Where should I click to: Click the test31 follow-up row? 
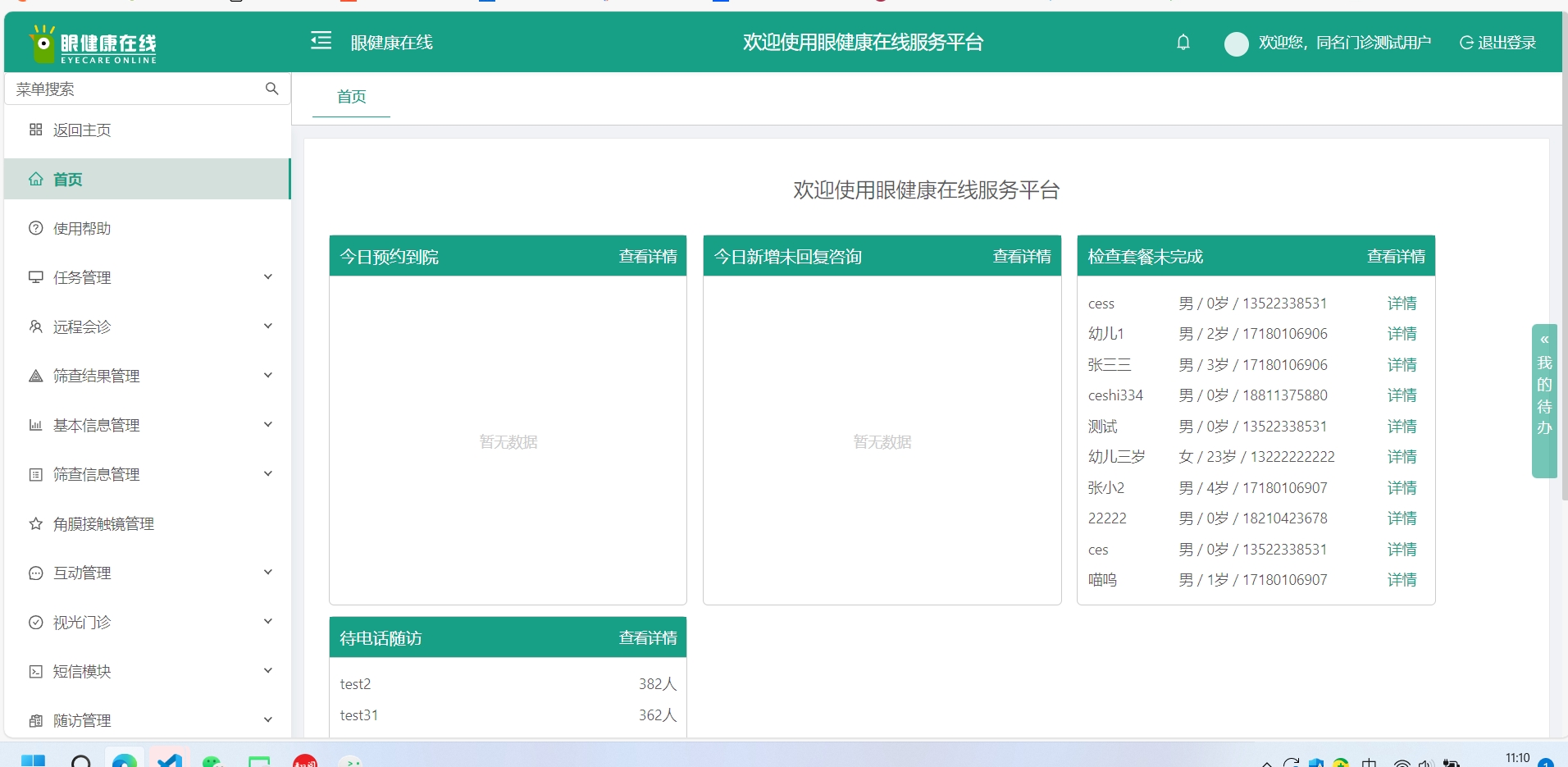(x=508, y=715)
